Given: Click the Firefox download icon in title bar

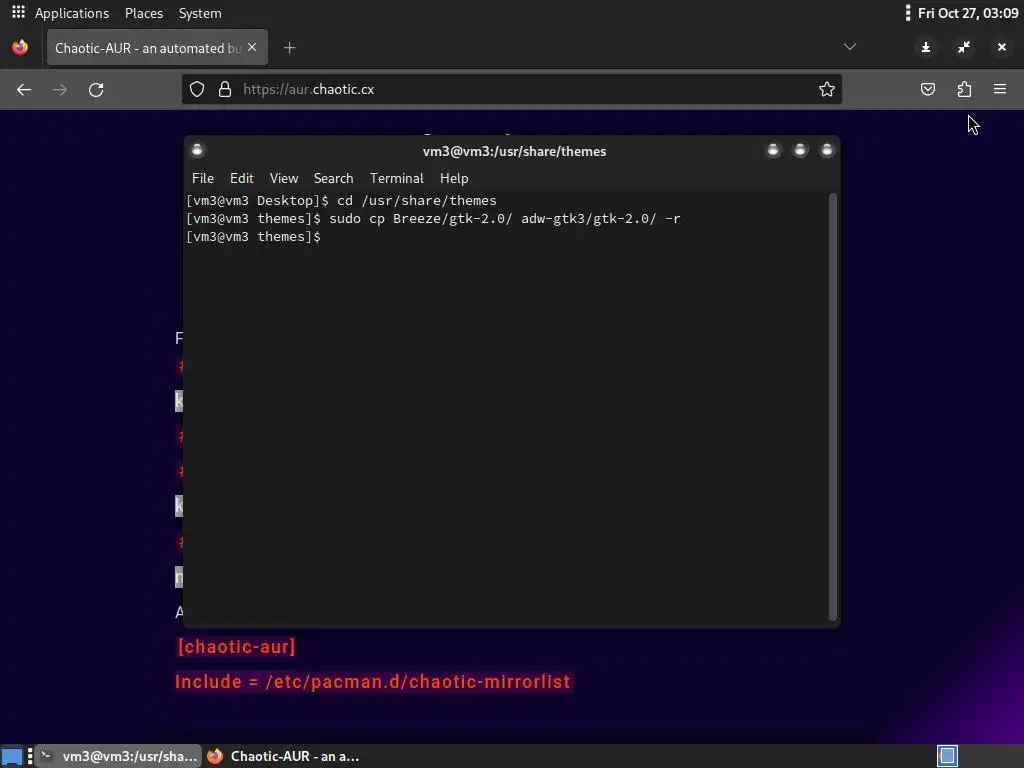Looking at the screenshot, I should tap(925, 47).
